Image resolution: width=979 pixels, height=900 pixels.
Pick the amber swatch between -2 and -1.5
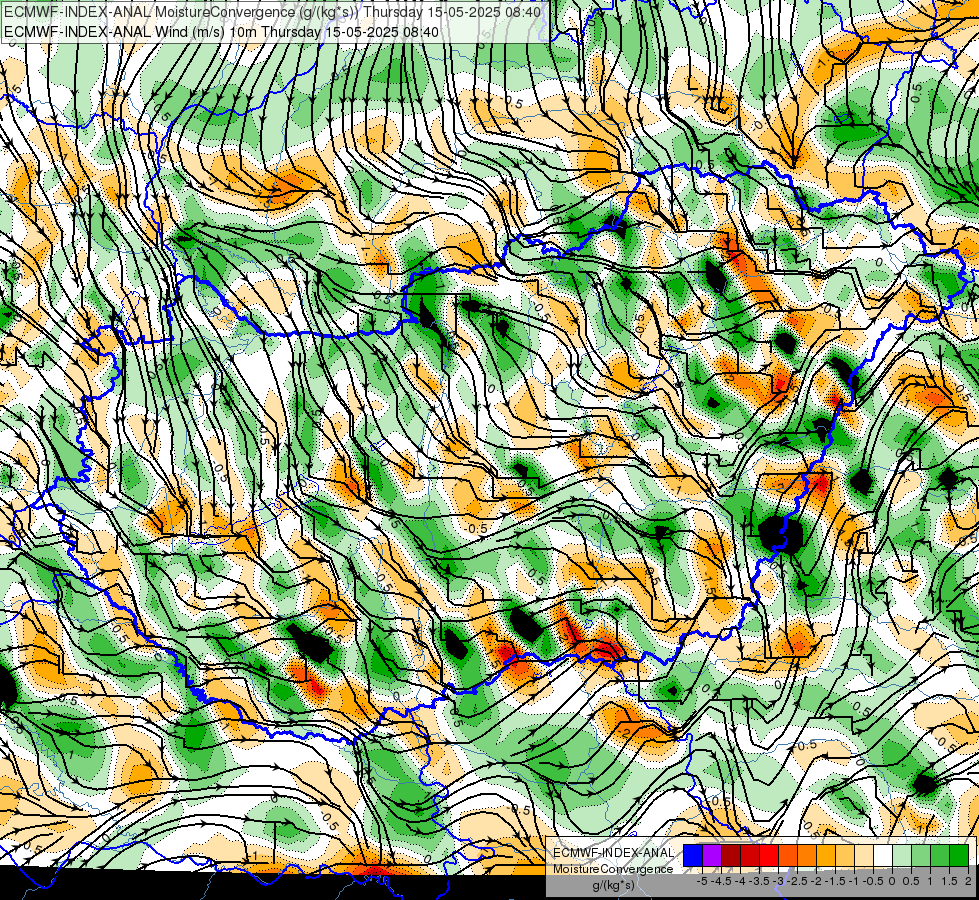pos(825,855)
